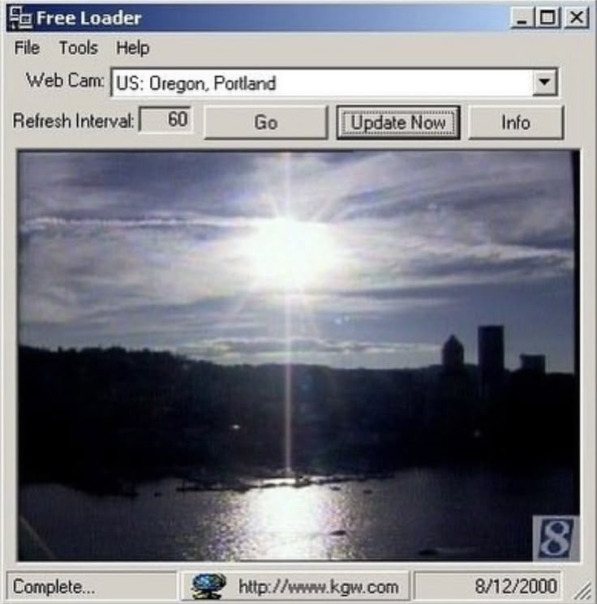Viewport: 597px width, 604px height.
Task: Open the File menu
Action: pyautogui.click(x=27, y=48)
